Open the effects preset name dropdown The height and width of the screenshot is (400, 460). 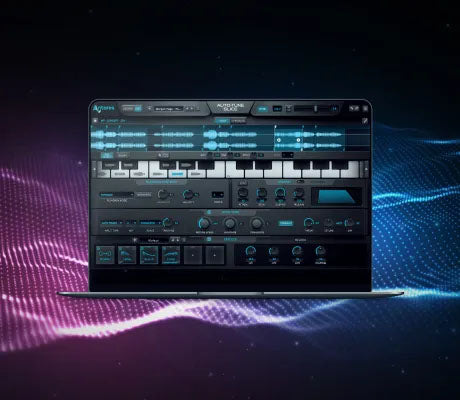(153, 240)
